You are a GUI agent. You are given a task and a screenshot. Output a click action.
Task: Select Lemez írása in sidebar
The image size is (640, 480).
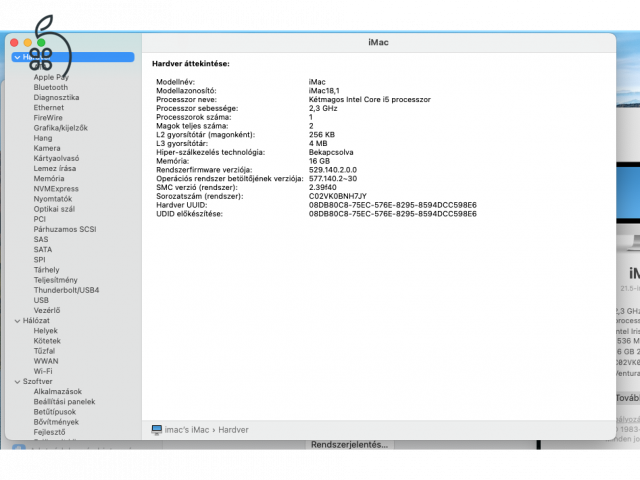pyautogui.click(x=55, y=169)
